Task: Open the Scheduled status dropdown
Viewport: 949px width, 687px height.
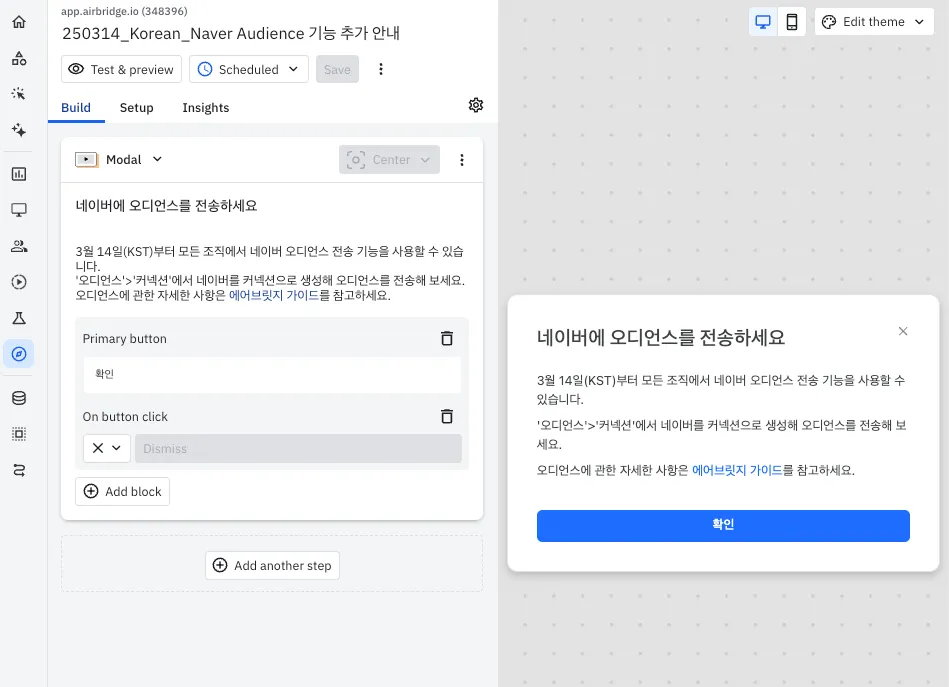Action: (249, 69)
